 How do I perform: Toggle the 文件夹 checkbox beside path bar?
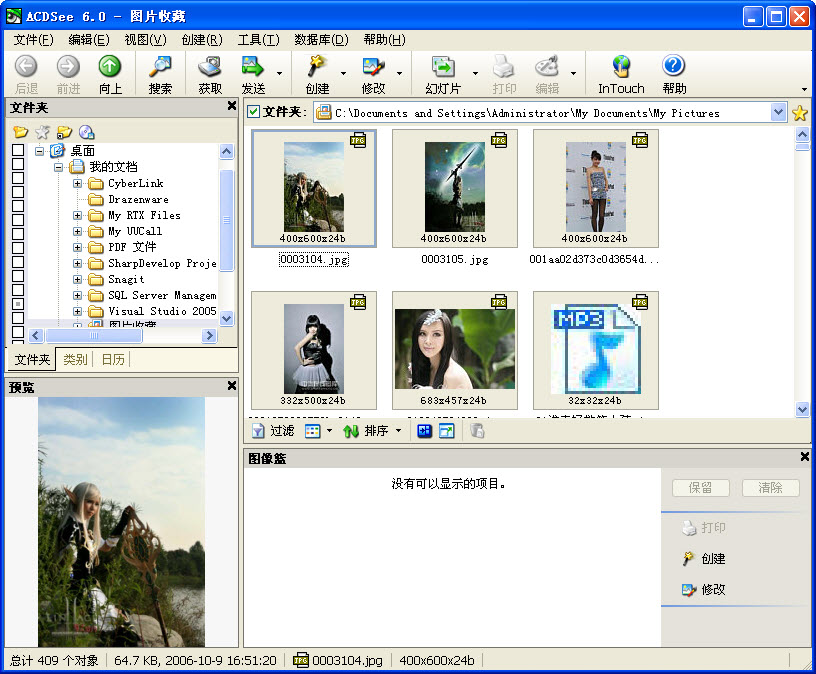pos(254,112)
